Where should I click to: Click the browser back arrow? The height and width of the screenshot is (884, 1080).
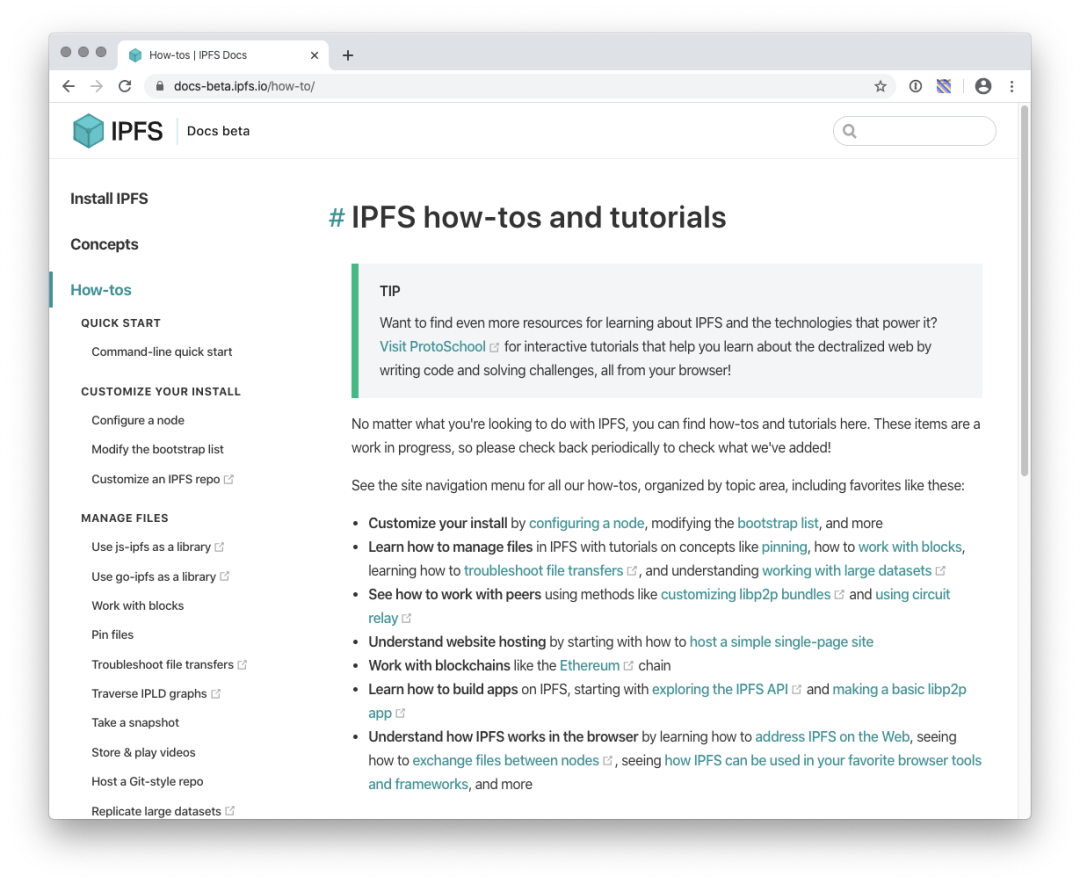point(68,86)
